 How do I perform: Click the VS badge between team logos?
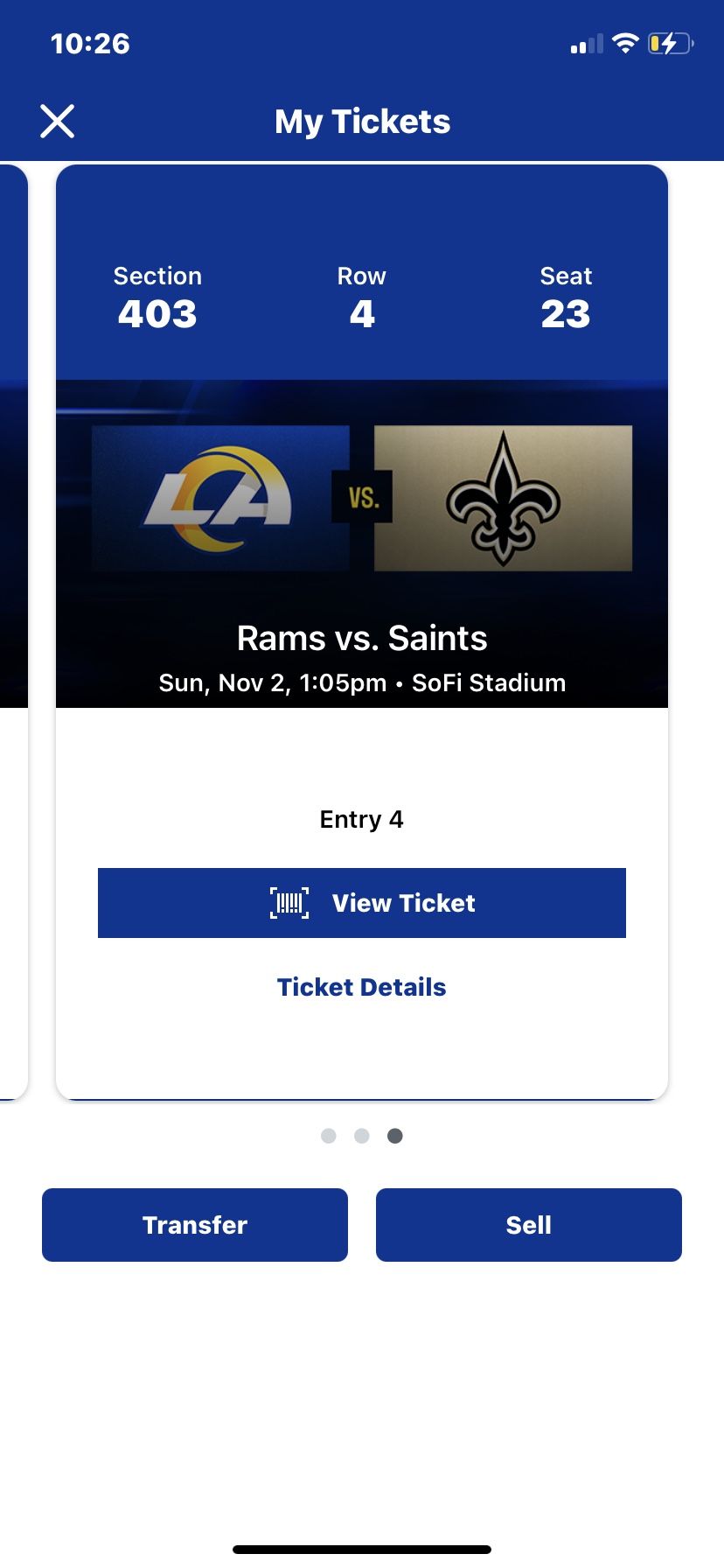click(x=362, y=498)
